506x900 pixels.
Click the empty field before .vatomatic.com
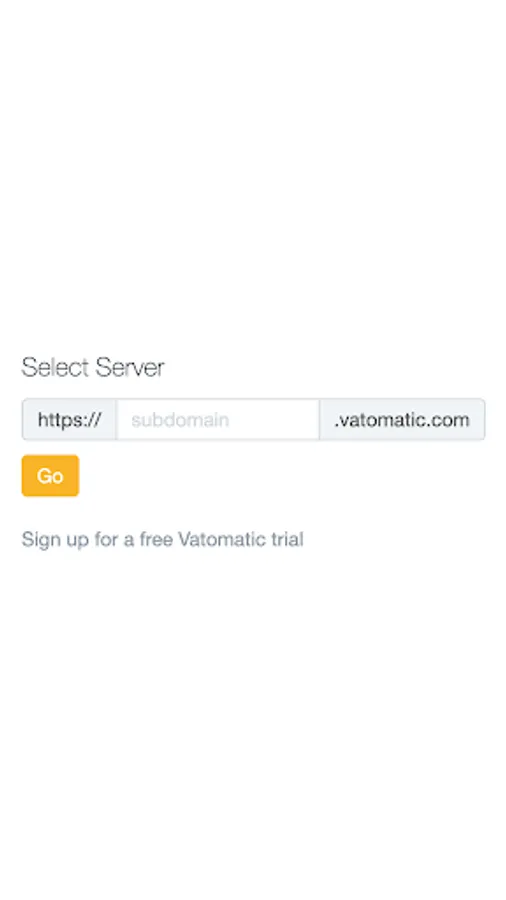[217, 420]
